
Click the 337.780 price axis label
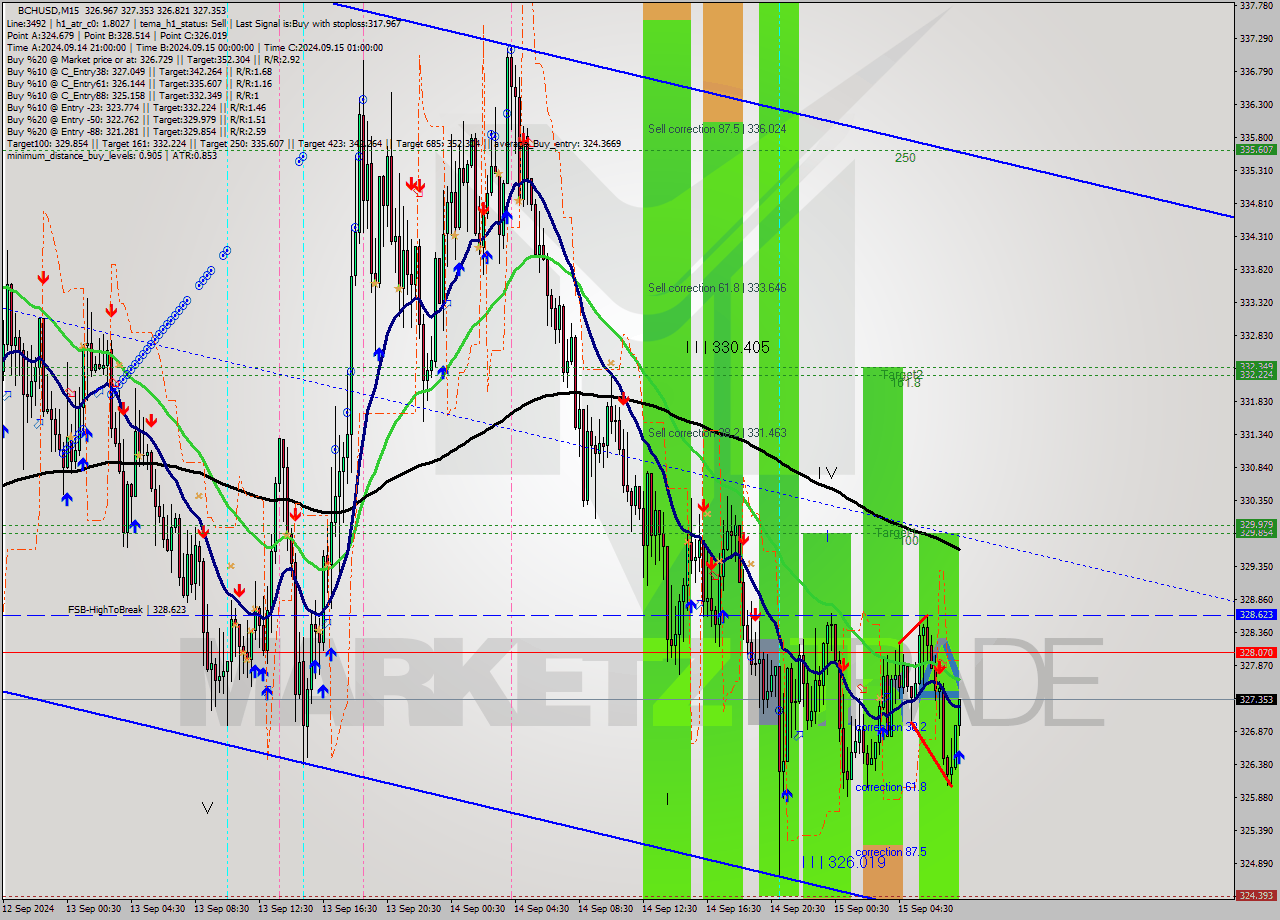pos(1255,6)
